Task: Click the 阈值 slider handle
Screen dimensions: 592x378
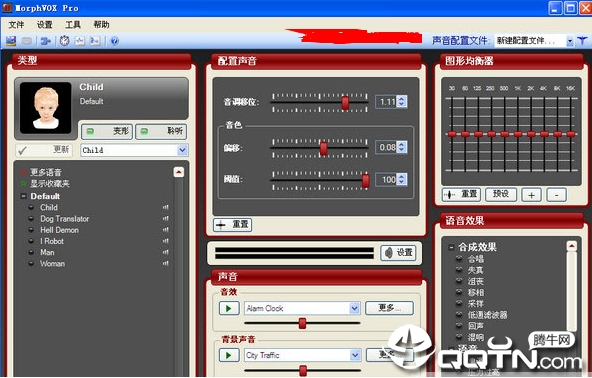Action: [x=365, y=181]
